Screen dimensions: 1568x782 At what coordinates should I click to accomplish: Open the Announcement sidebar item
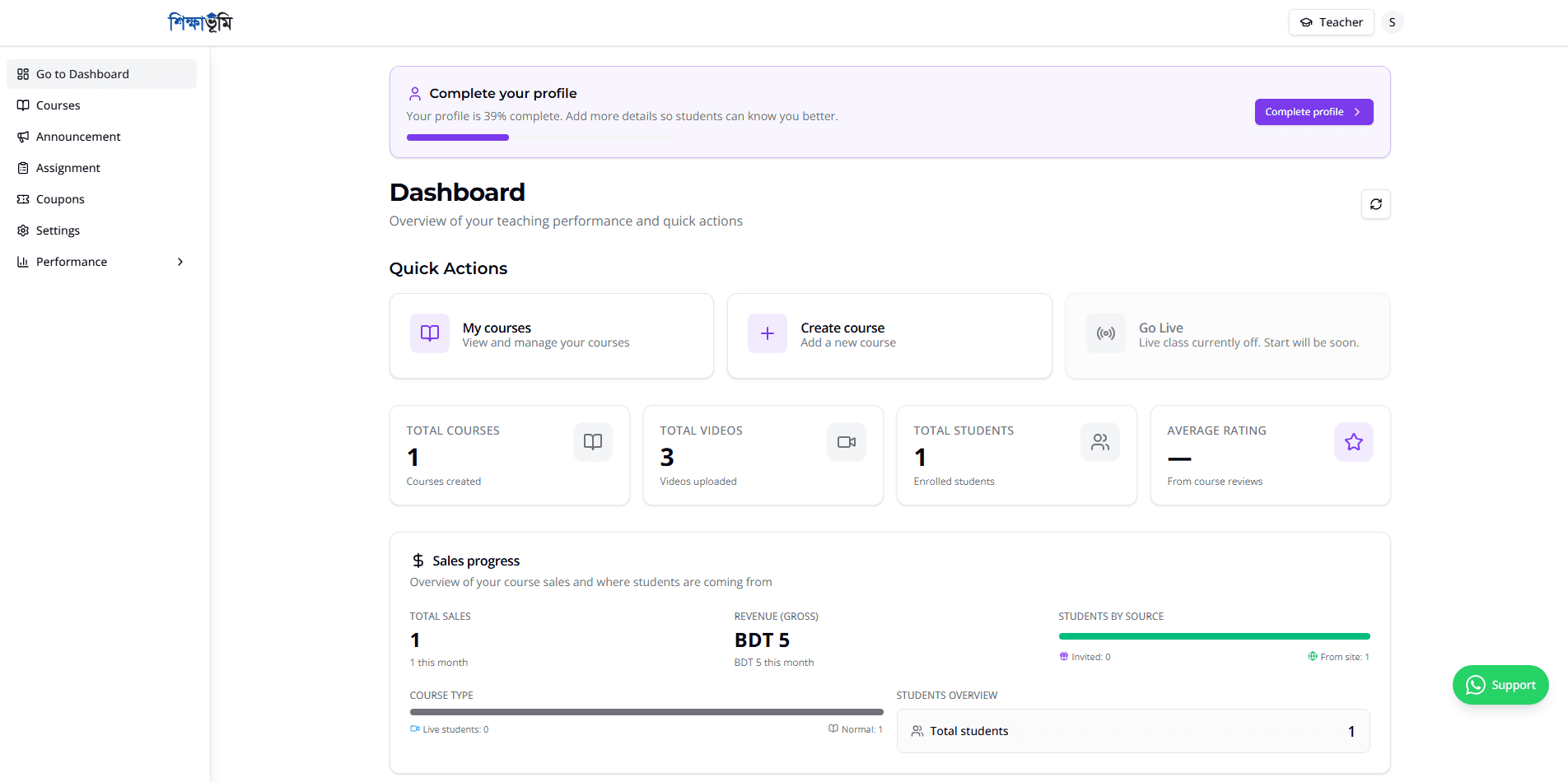(102, 137)
